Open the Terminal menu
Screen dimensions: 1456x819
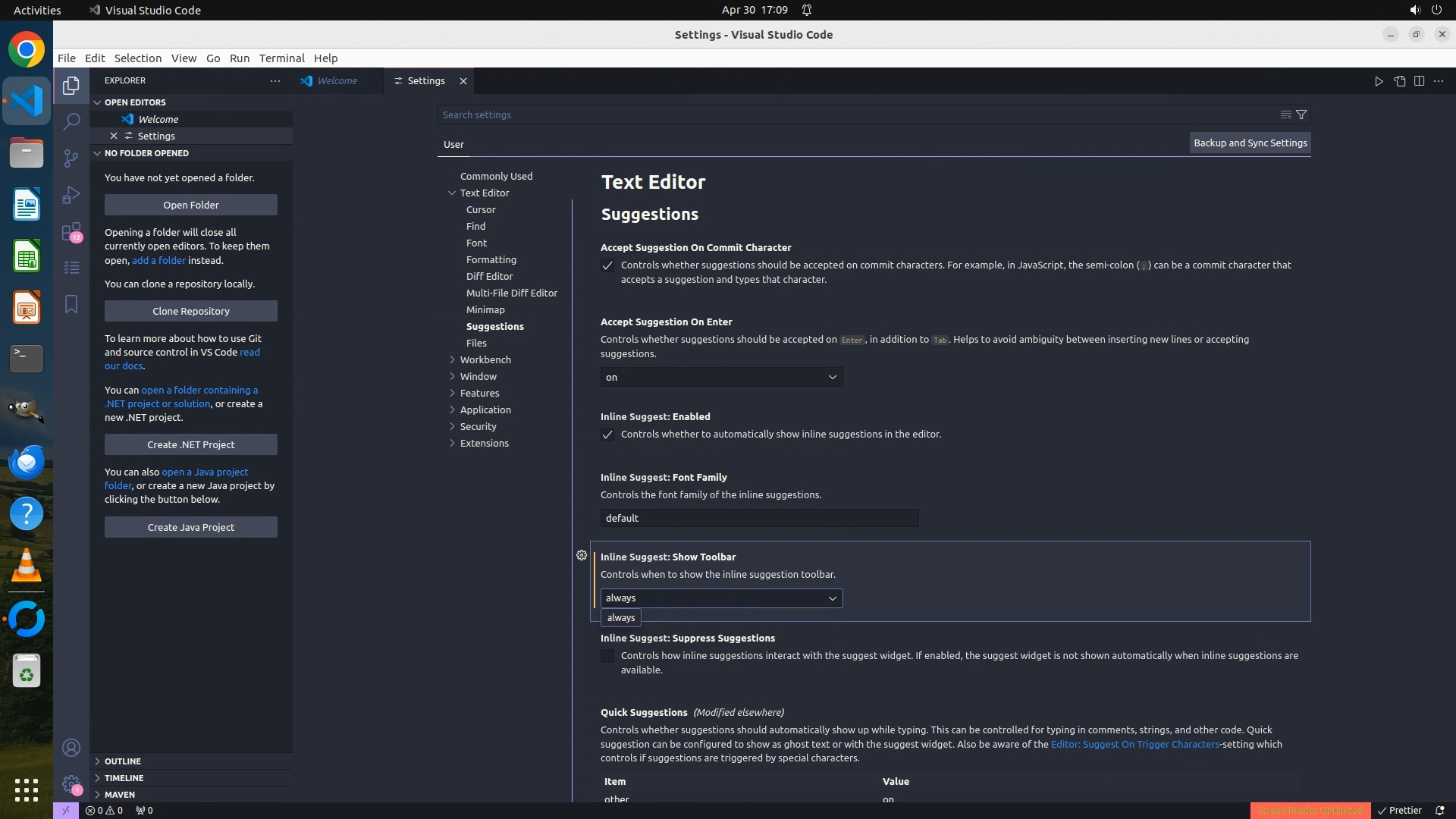pyautogui.click(x=281, y=58)
